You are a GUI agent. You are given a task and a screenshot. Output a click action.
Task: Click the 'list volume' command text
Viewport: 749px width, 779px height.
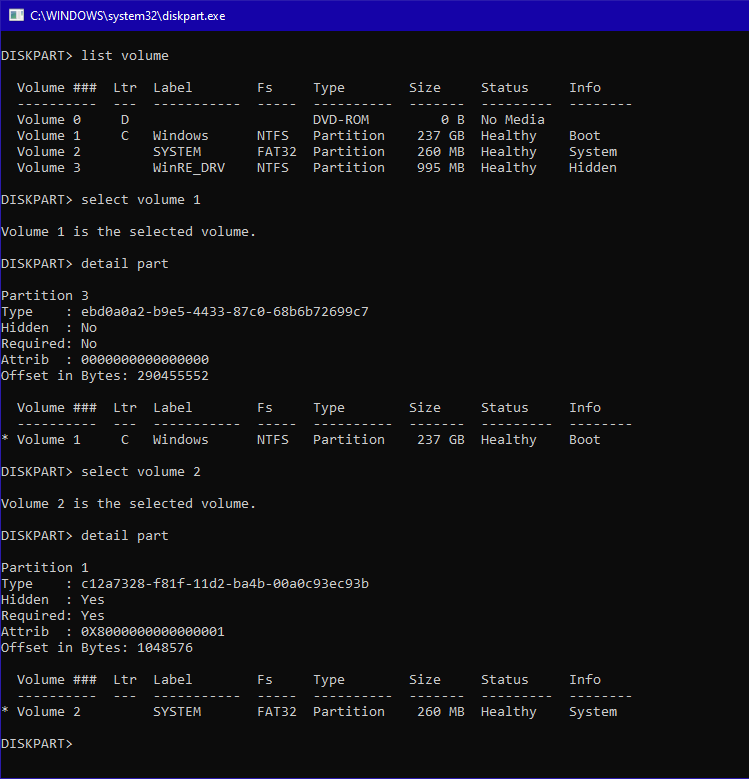[x=125, y=56]
